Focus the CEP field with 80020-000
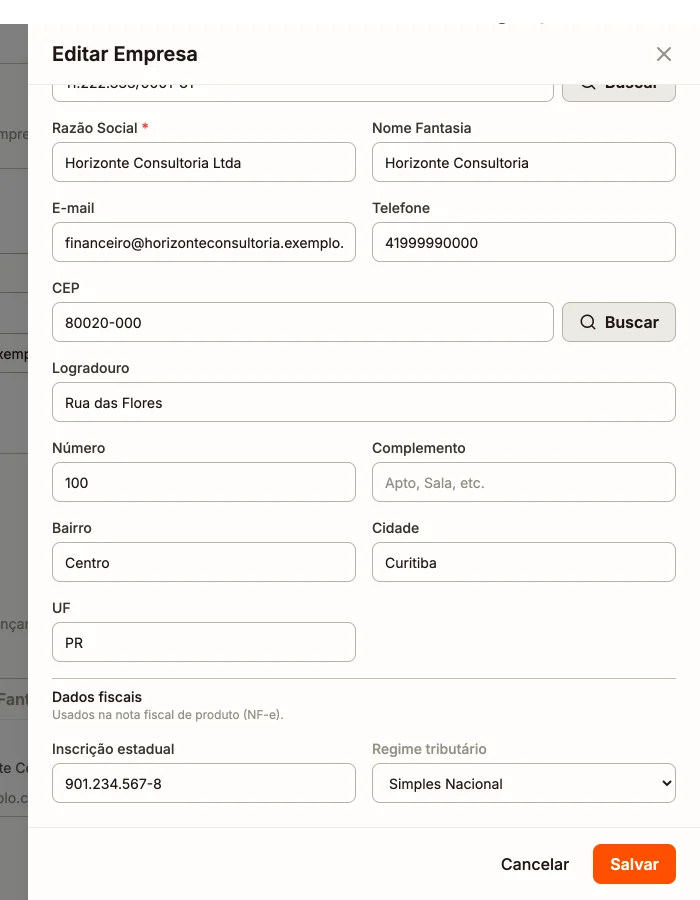The image size is (700, 900). click(x=302, y=322)
